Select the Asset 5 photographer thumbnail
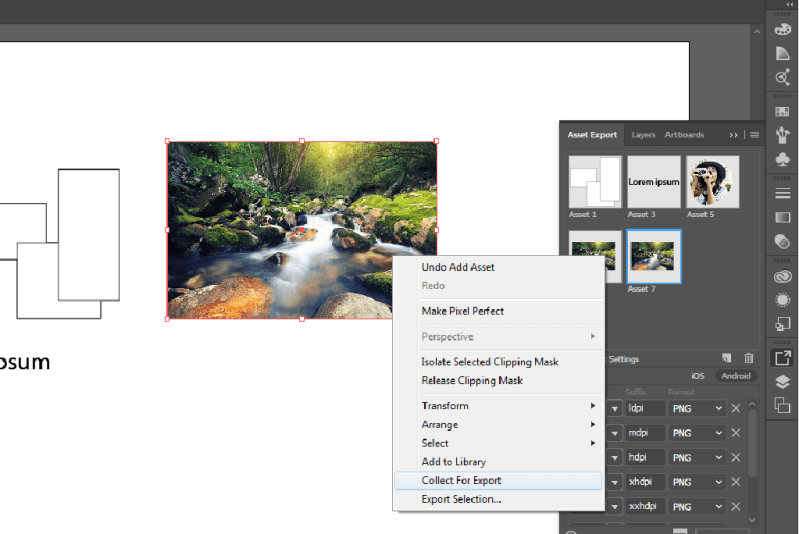 point(712,182)
